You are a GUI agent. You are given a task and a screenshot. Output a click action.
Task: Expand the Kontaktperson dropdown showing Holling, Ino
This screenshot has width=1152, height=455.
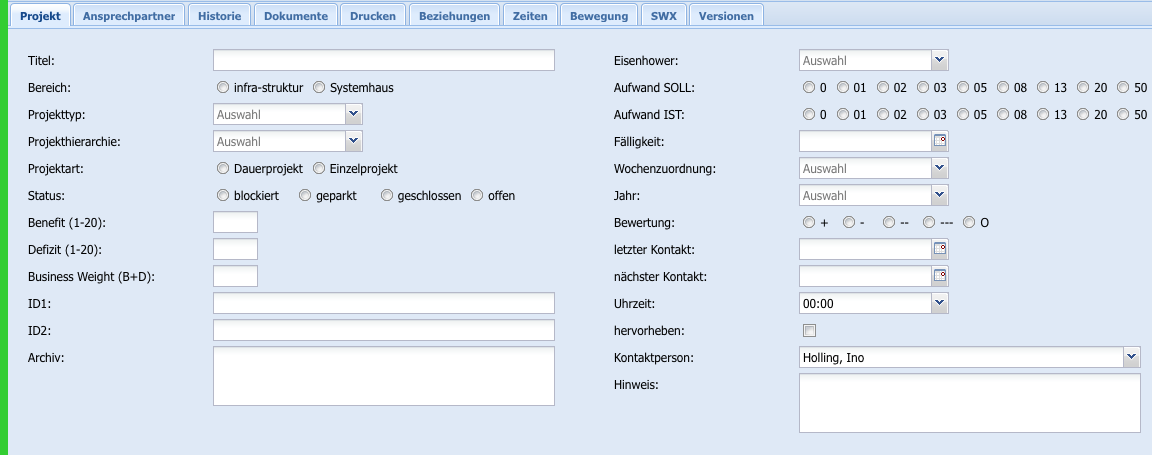(1131, 357)
